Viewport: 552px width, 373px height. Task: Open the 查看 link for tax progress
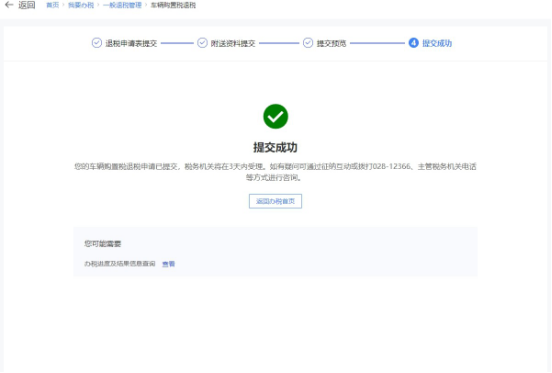point(168,264)
